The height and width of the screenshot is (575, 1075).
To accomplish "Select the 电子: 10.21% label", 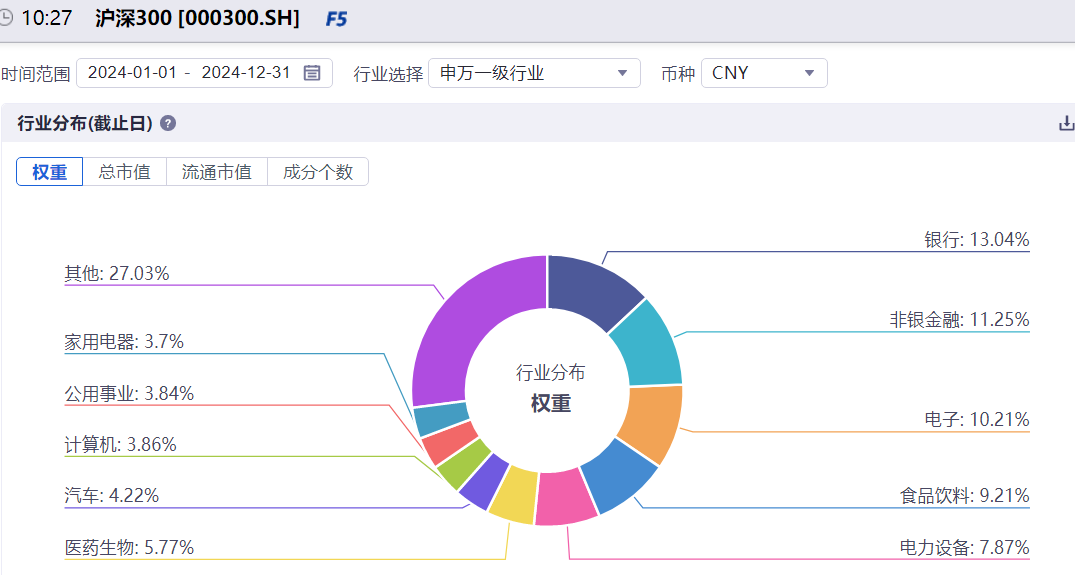I will pyautogui.click(x=976, y=419).
